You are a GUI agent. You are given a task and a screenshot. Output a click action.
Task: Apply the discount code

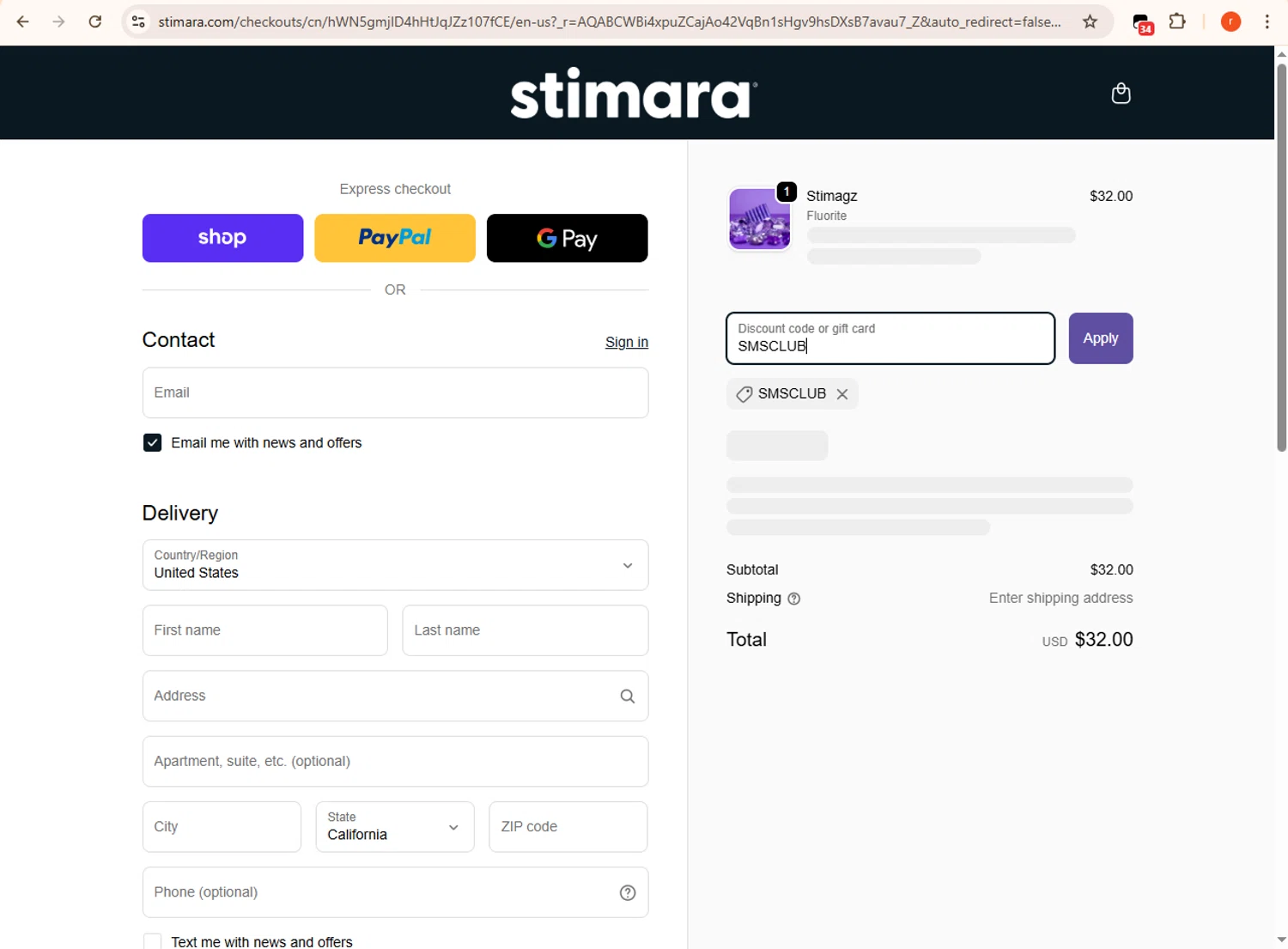pyautogui.click(x=1101, y=338)
